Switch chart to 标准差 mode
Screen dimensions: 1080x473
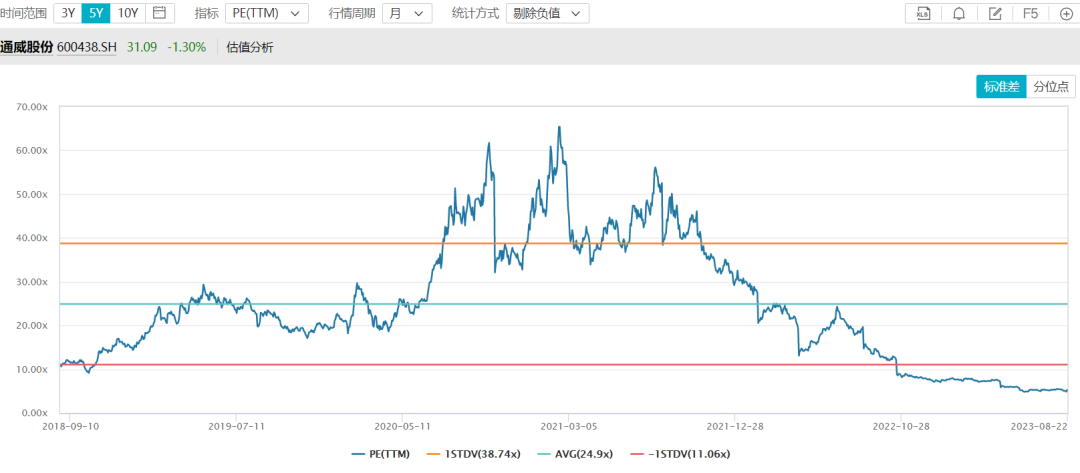point(1001,87)
